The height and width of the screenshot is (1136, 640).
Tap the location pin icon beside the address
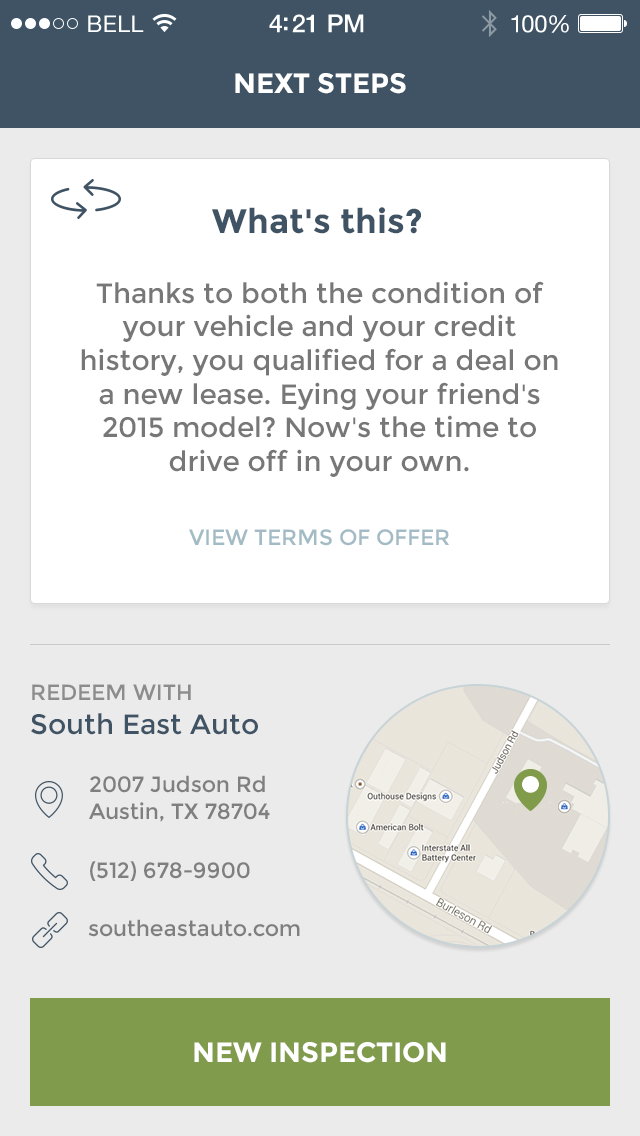click(49, 798)
